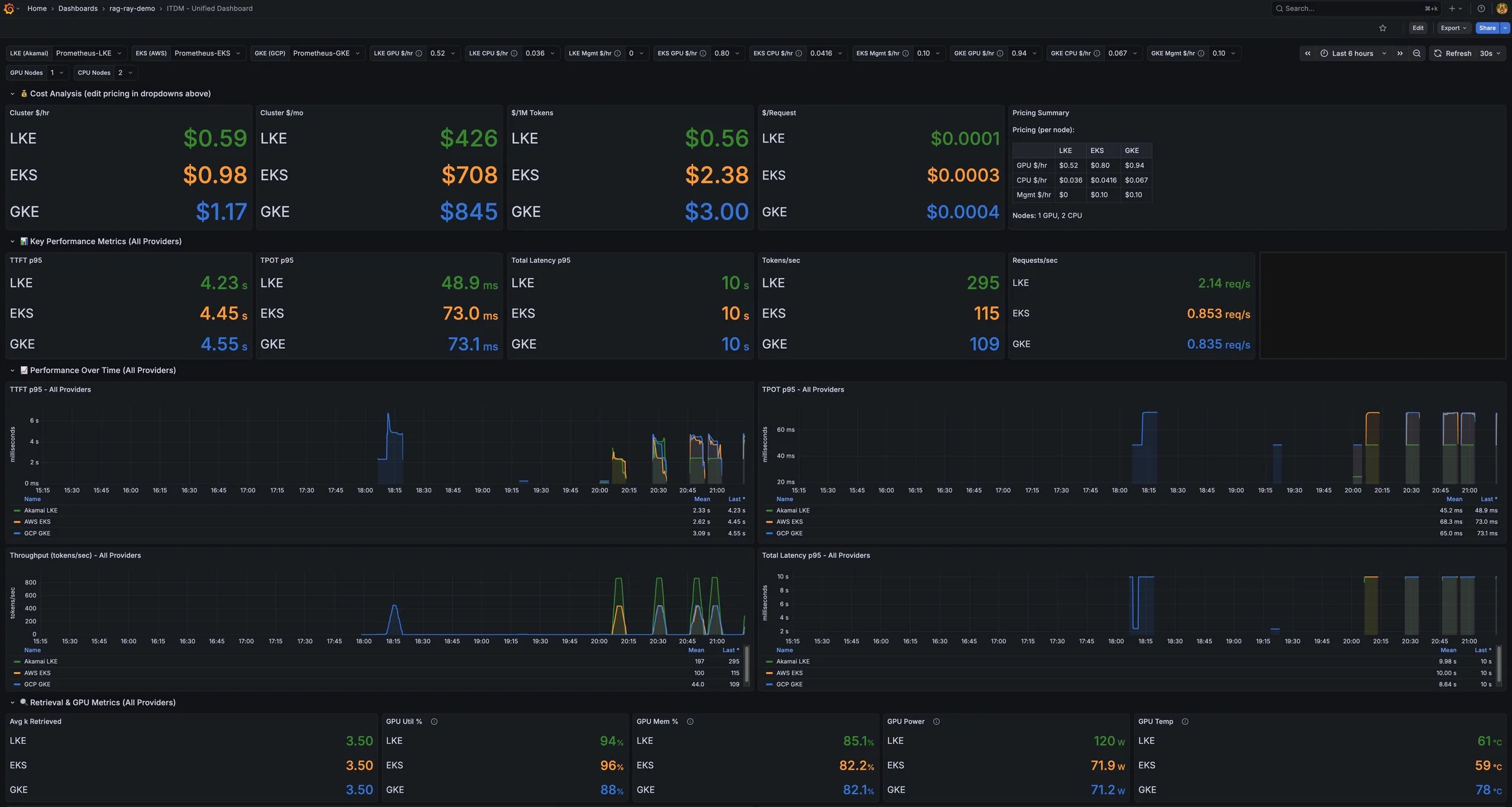Click the Grafana logo icon

coord(8,8)
